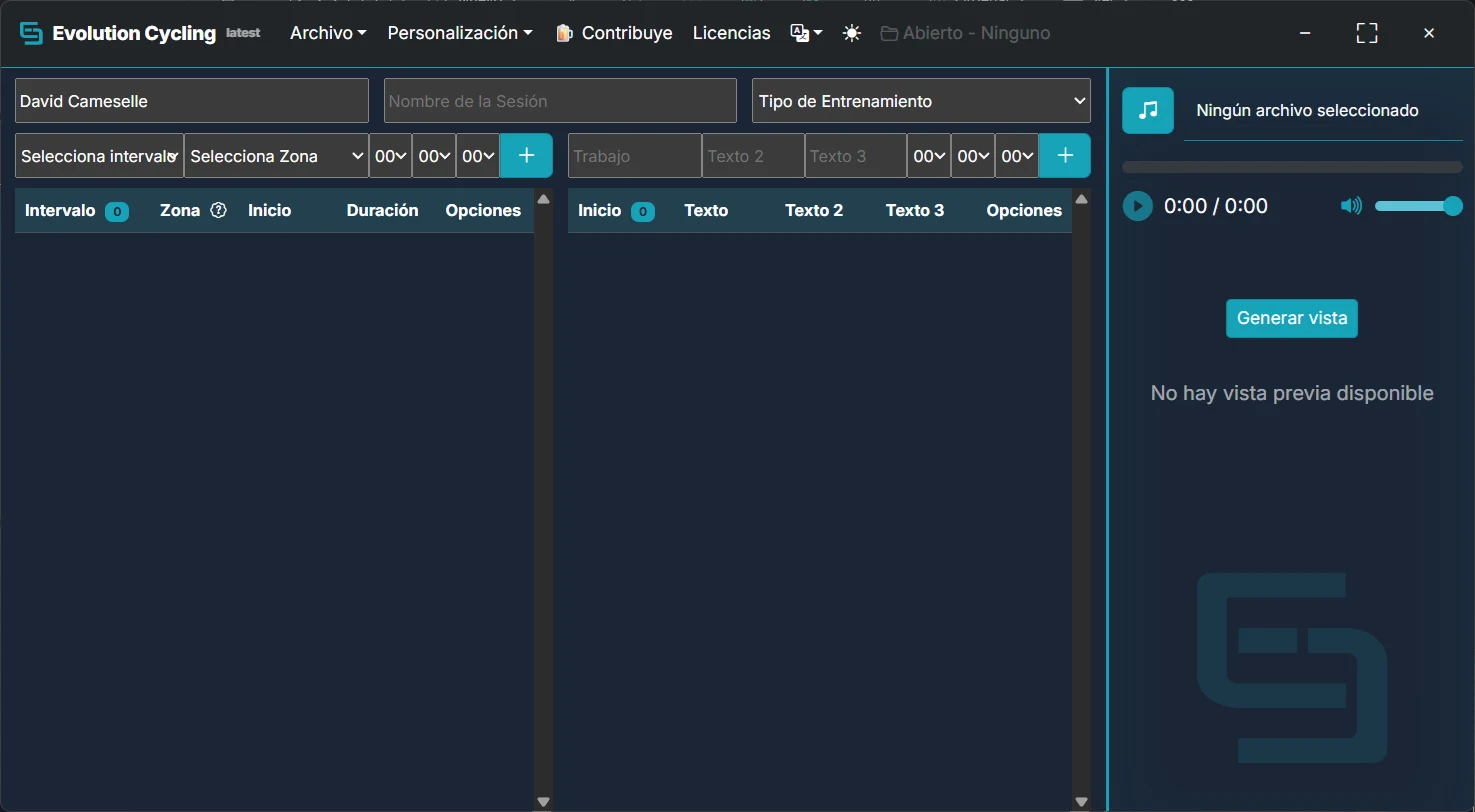Focus the Texto 2 input field

click(754, 156)
